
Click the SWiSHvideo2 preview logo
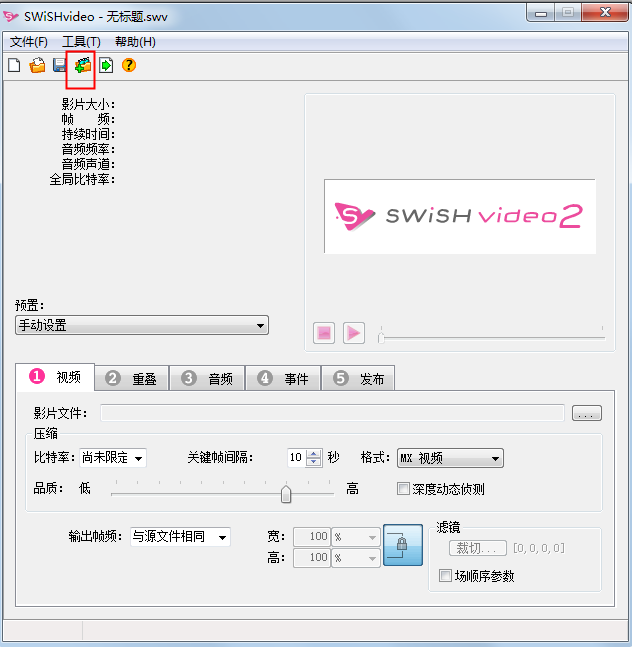click(x=460, y=216)
